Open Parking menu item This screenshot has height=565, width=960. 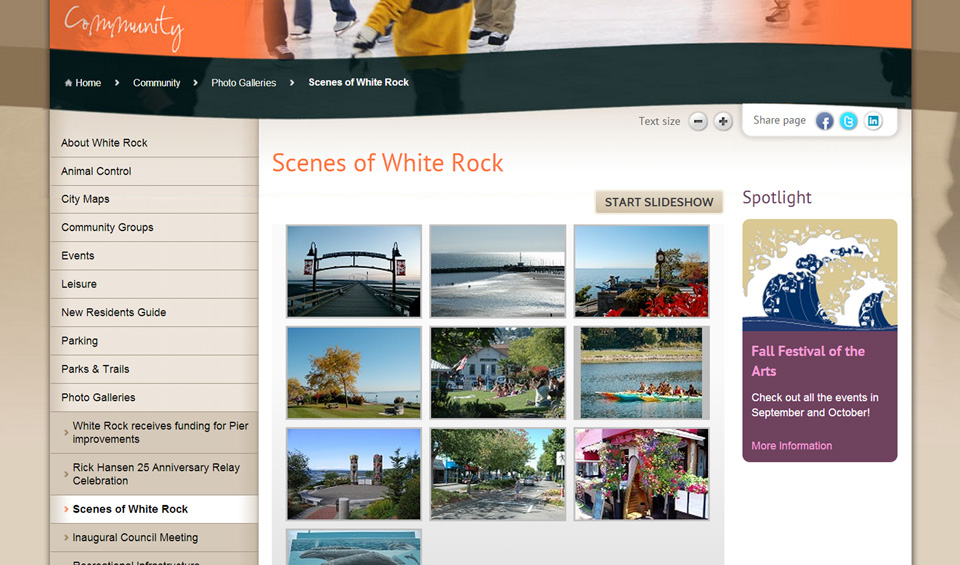click(x=154, y=341)
